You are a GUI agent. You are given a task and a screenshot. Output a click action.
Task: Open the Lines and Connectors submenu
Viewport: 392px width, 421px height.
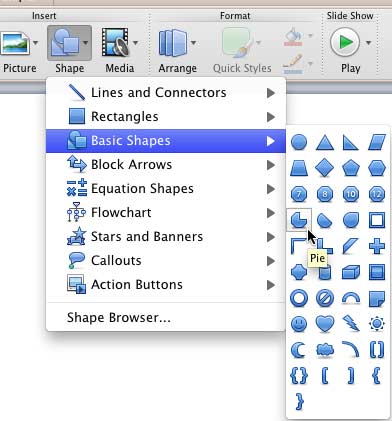pos(166,93)
